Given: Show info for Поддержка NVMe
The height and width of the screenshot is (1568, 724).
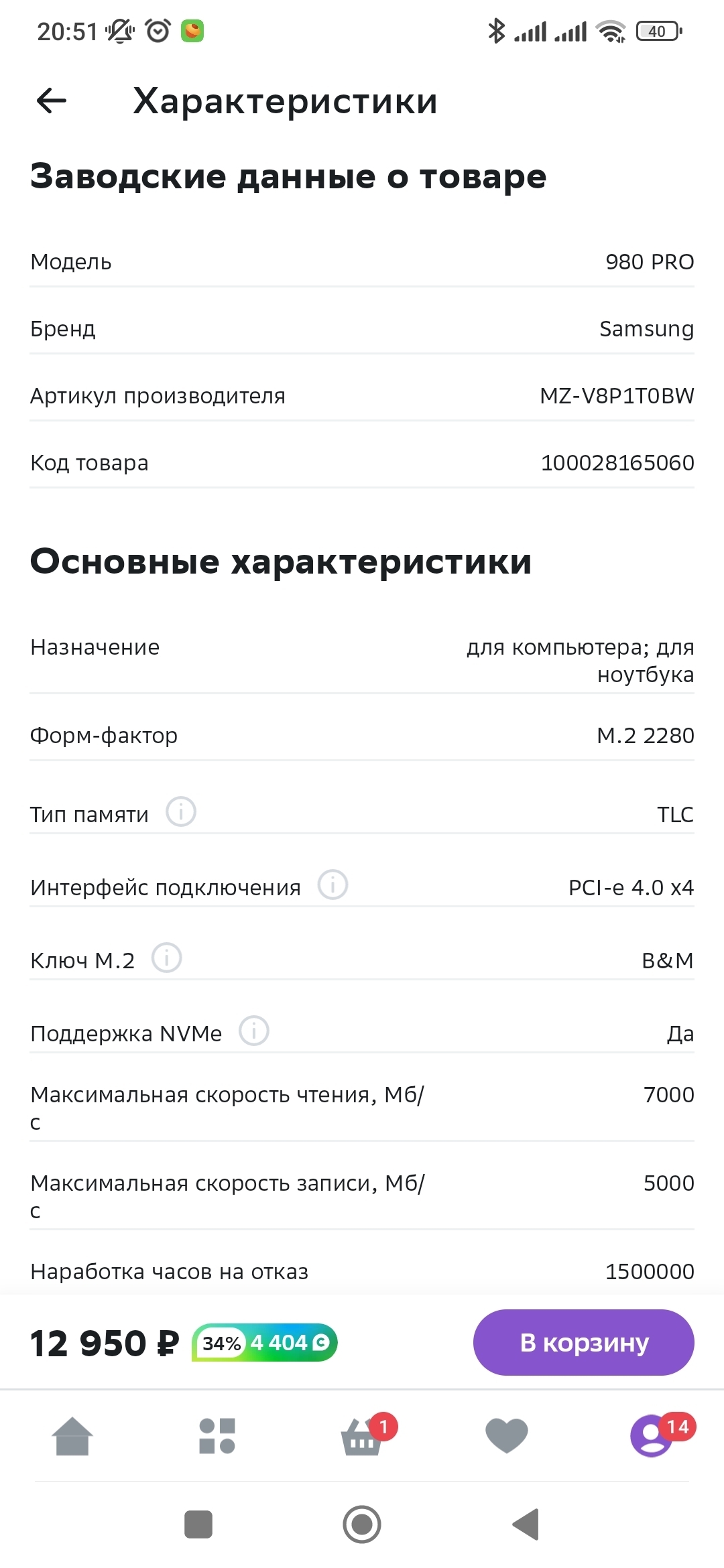Looking at the screenshot, I should coord(254,1031).
